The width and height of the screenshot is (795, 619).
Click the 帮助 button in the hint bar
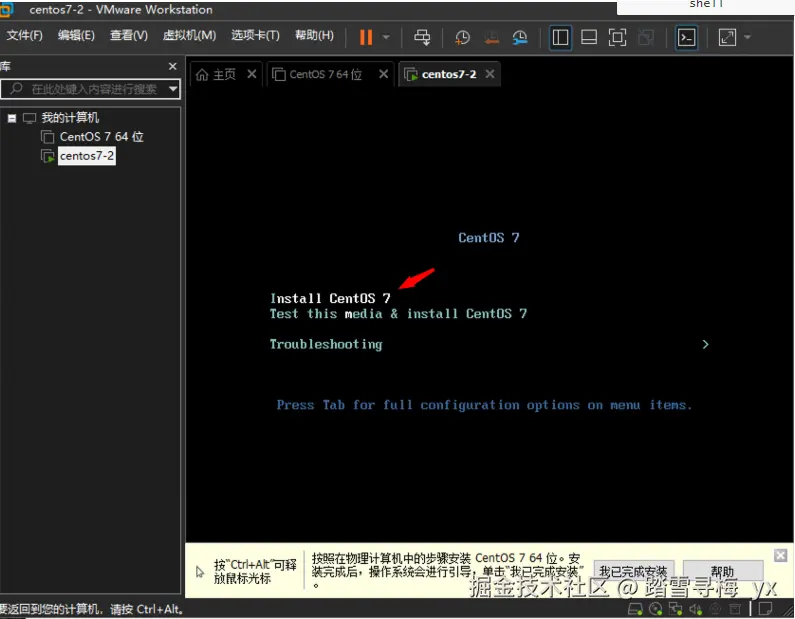(x=722, y=571)
